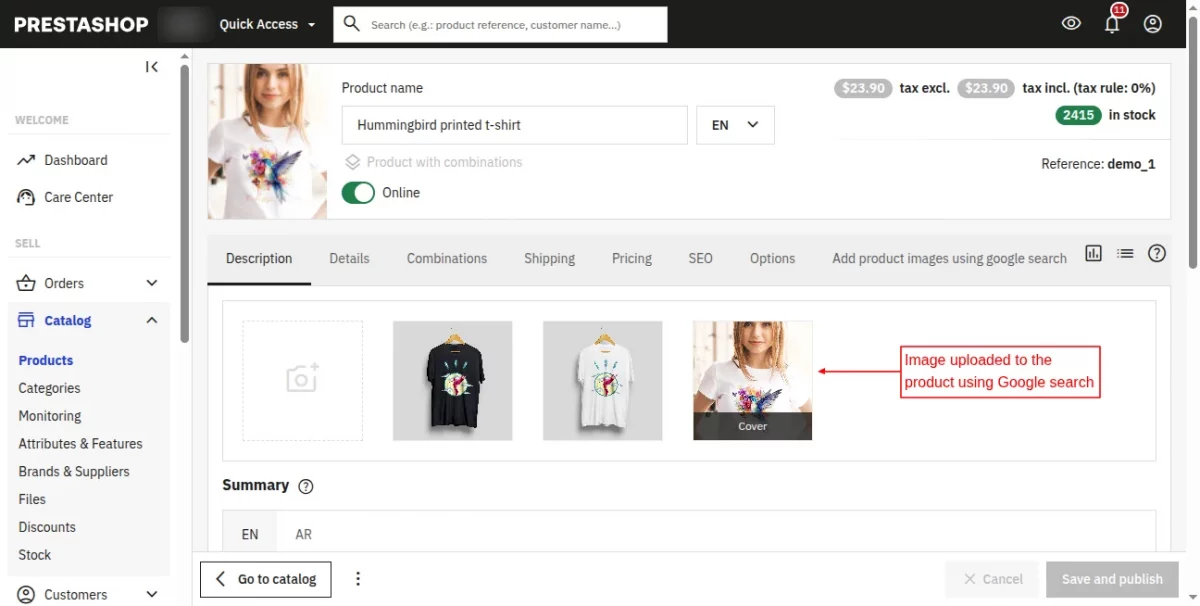Open the EN language dropdown
1200x606 pixels.
point(735,125)
